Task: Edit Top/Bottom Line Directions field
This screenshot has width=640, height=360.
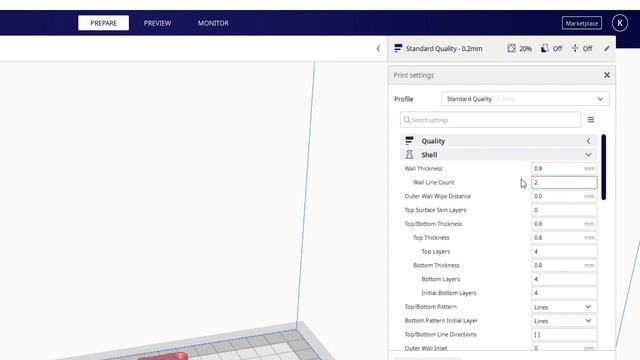Action: 564,335
